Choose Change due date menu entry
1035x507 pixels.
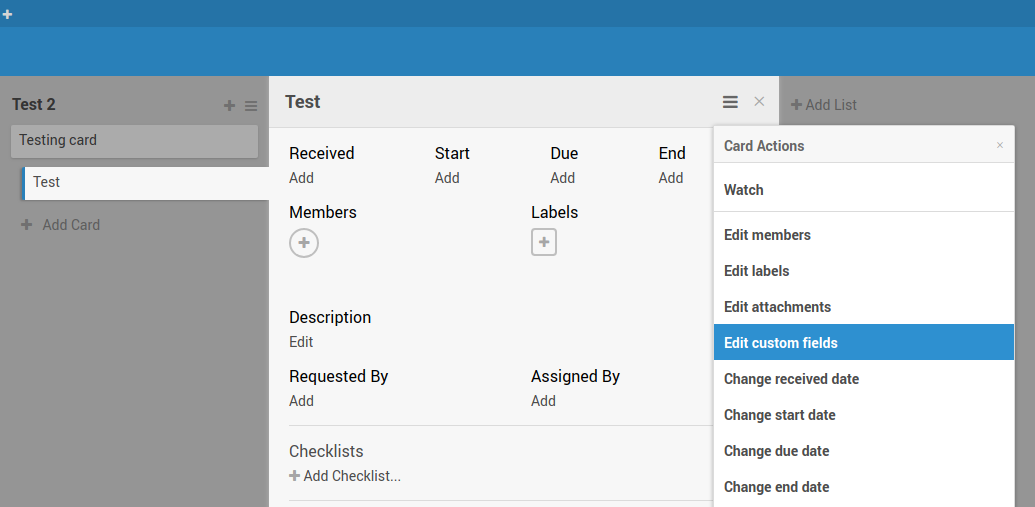pos(776,451)
